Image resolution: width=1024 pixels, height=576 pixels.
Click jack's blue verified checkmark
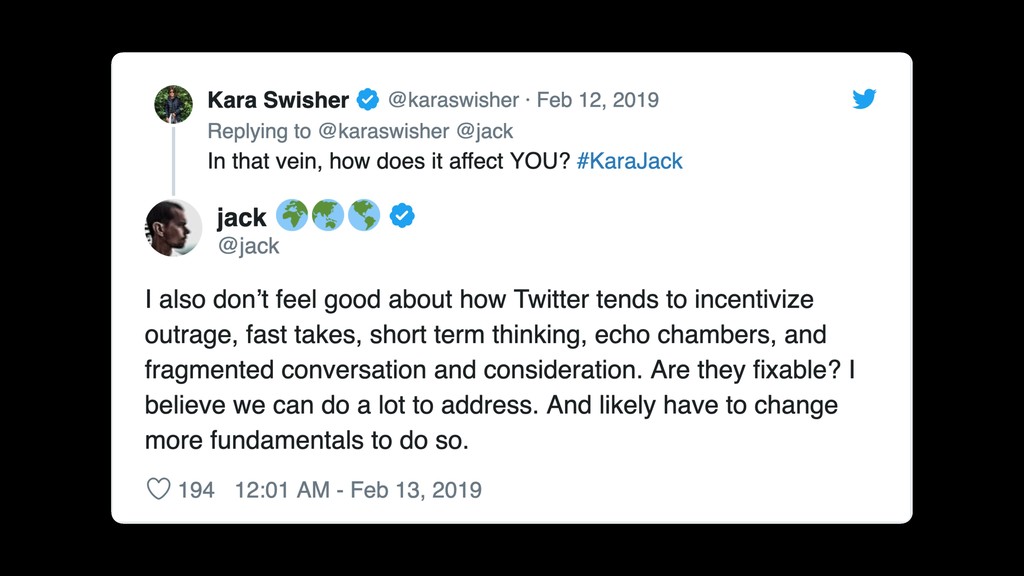click(402, 216)
